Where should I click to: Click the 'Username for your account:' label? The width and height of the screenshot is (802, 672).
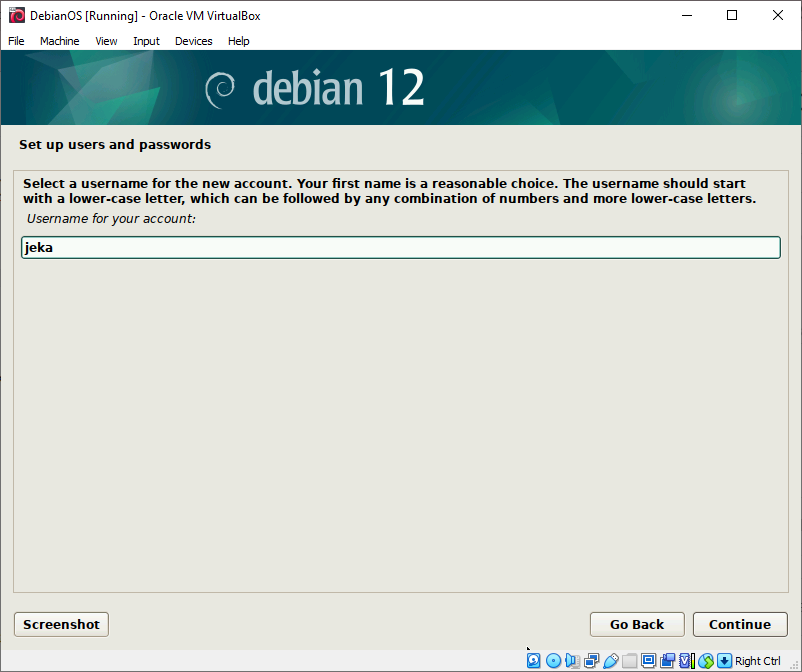point(111,219)
